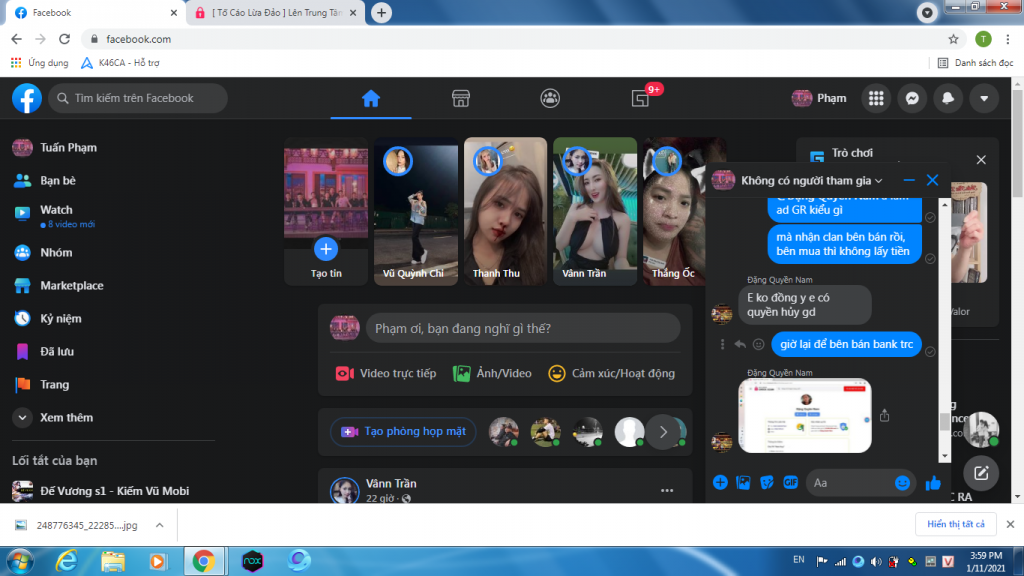Send a thumbs-up like in chat
Viewport: 1024px width, 576px height.
pyautogui.click(x=933, y=483)
